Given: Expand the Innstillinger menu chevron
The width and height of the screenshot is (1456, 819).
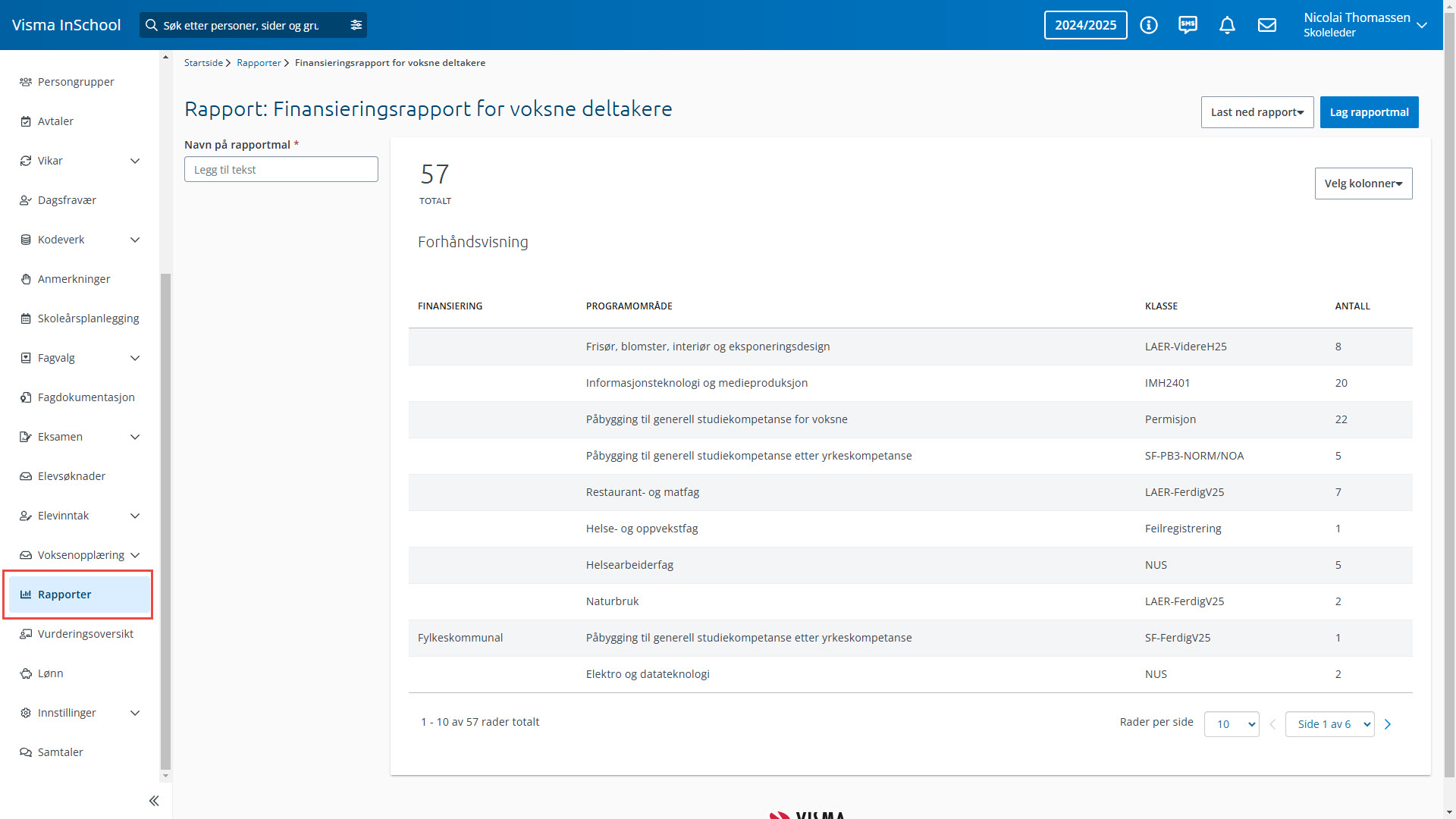Looking at the screenshot, I should (x=135, y=713).
